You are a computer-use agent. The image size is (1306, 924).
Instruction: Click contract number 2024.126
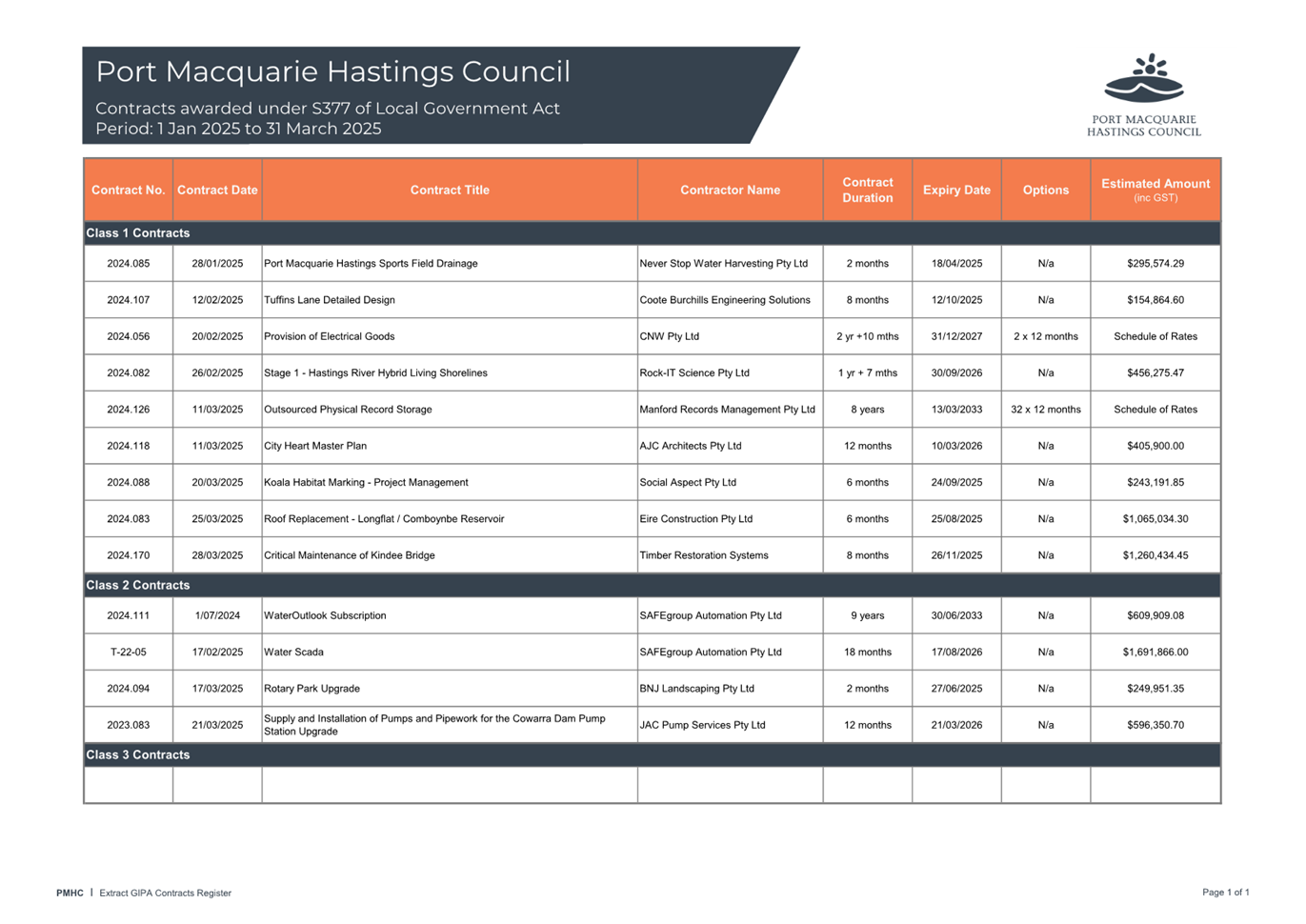(129, 410)
